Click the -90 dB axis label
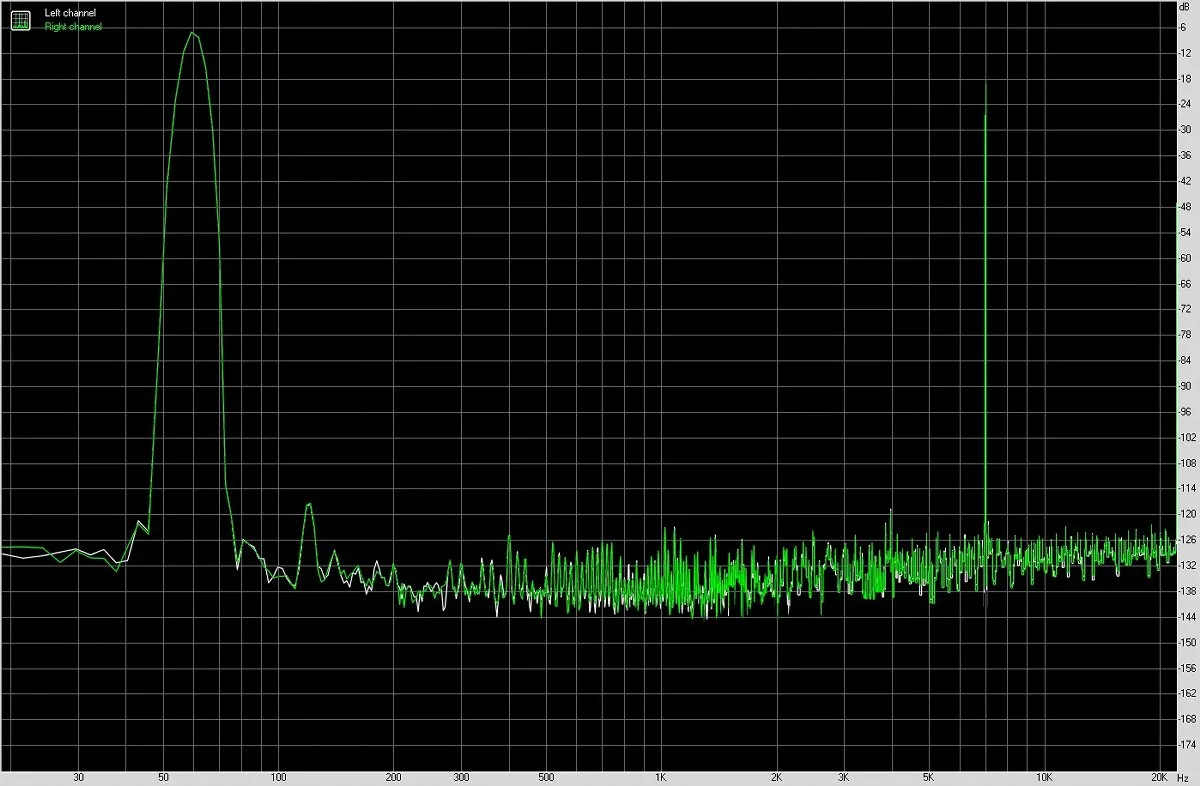 (x=1186, y=386)
